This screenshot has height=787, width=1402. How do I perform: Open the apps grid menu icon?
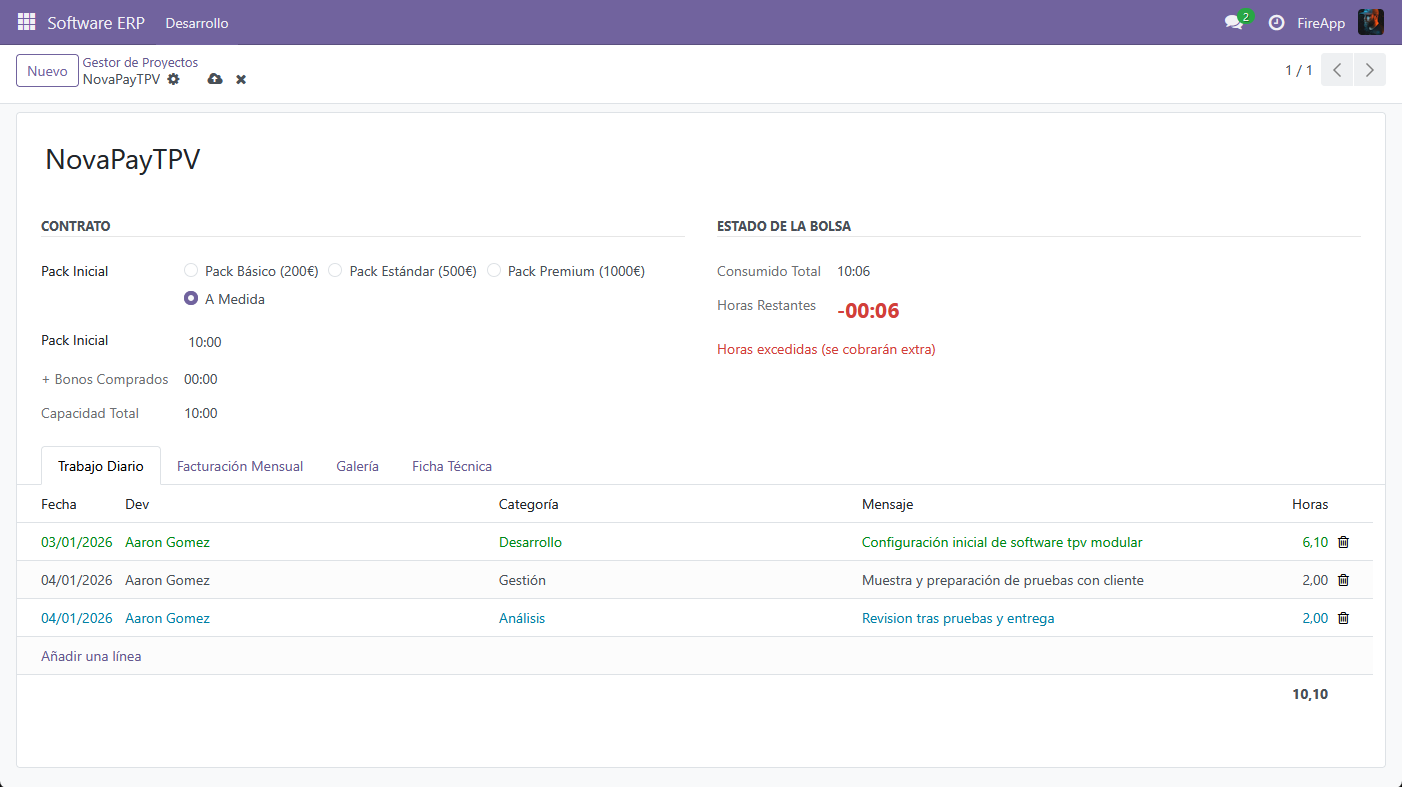click(x=26, y=22)
